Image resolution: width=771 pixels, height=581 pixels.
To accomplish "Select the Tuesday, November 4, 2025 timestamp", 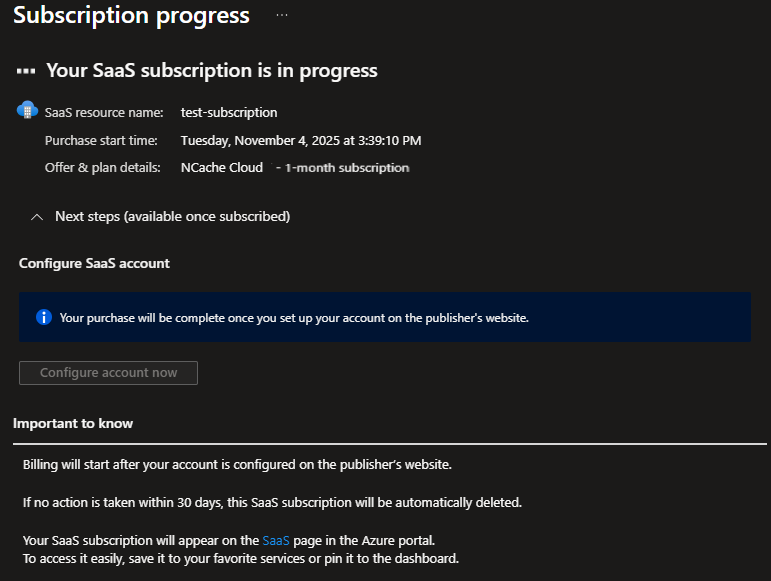I will click(x=301, y=141).
